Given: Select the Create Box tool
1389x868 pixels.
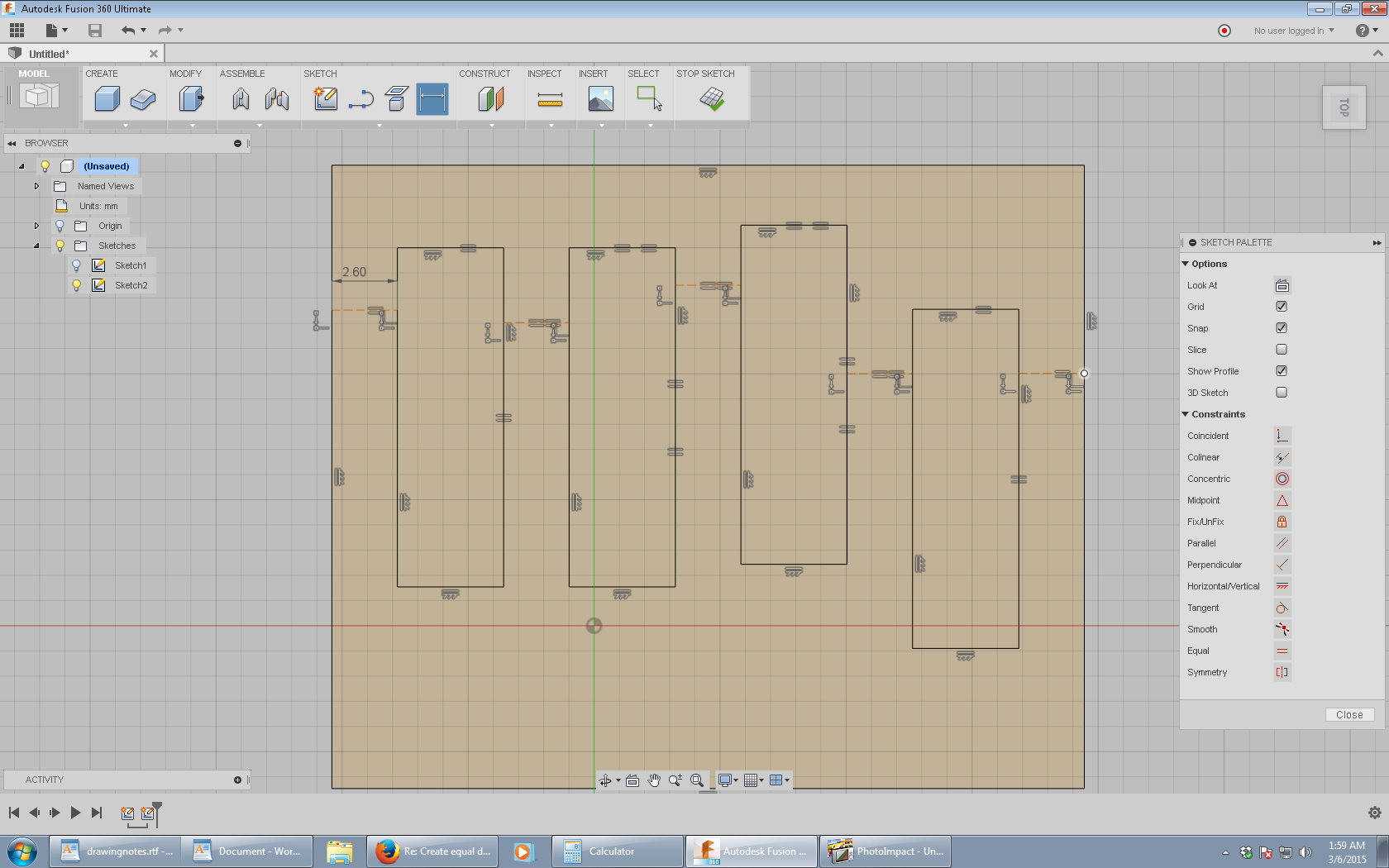Looking at the screenshot, I should click(x=107, y=99).
